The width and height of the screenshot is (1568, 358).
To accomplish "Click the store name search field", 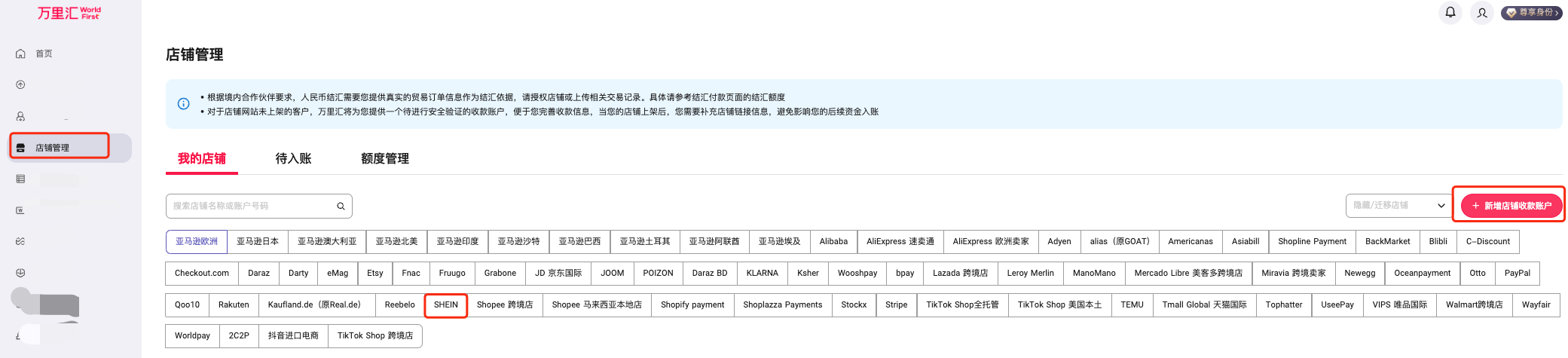I will tap(252, 206).
